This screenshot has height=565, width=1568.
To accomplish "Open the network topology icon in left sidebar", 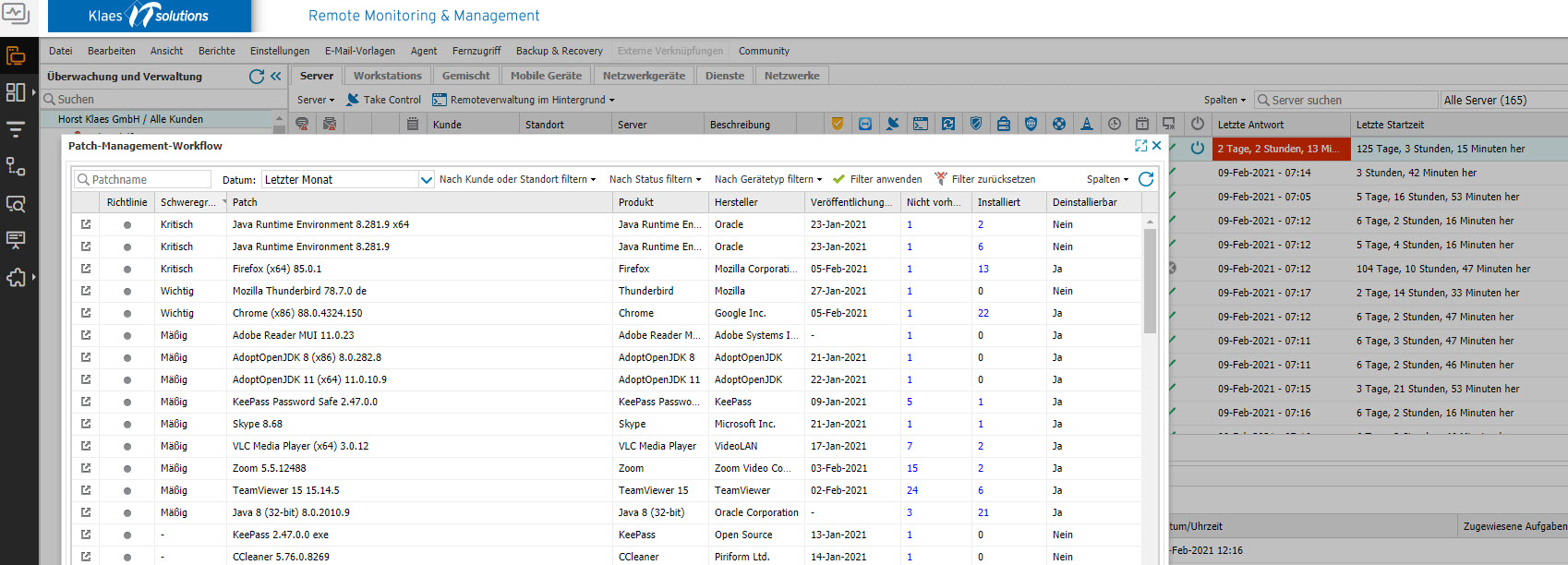I will point(16,166).
